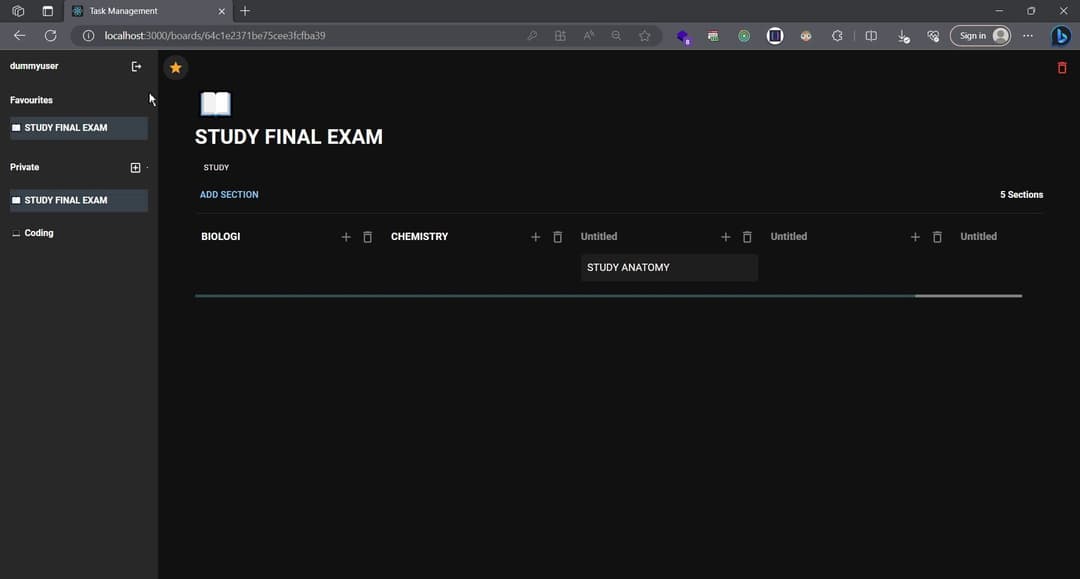The image size is (1080, 579).
Task: Add a task to the CHEMISTRY section
Action: 535,237
